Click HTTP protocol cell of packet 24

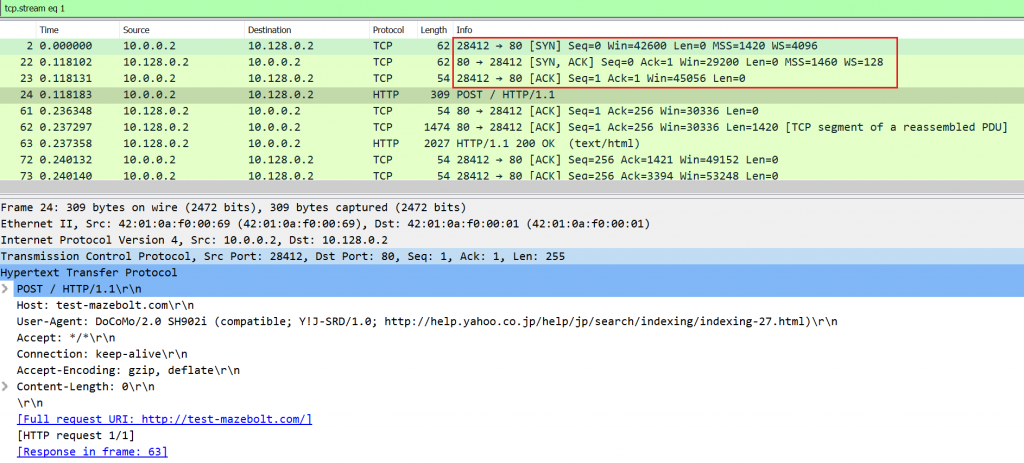386,95
